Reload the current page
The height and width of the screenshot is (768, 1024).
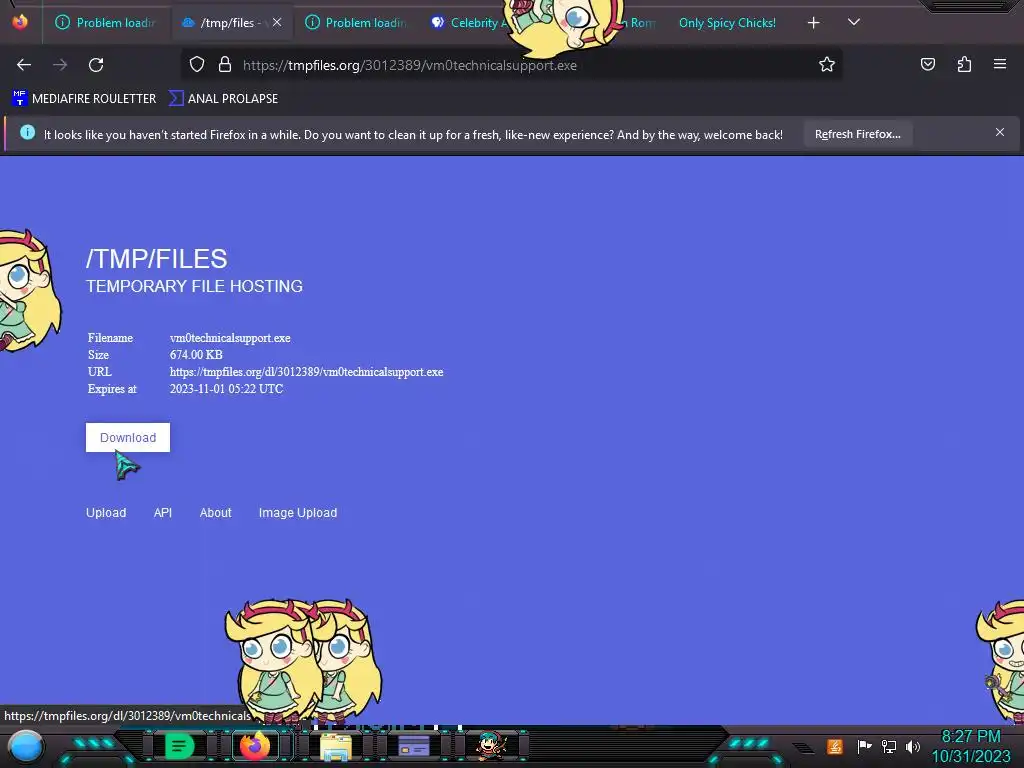click(x=96, y=65)
